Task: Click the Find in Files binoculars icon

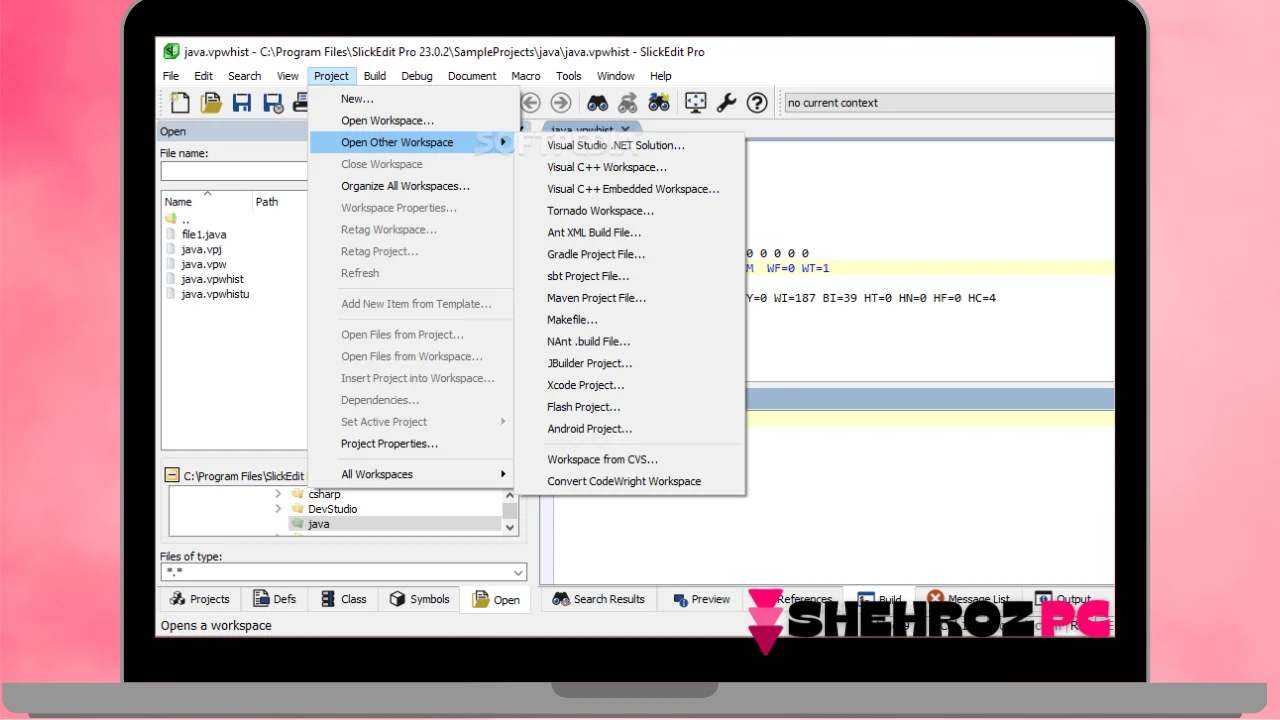Action: click(x=659, y=102)
